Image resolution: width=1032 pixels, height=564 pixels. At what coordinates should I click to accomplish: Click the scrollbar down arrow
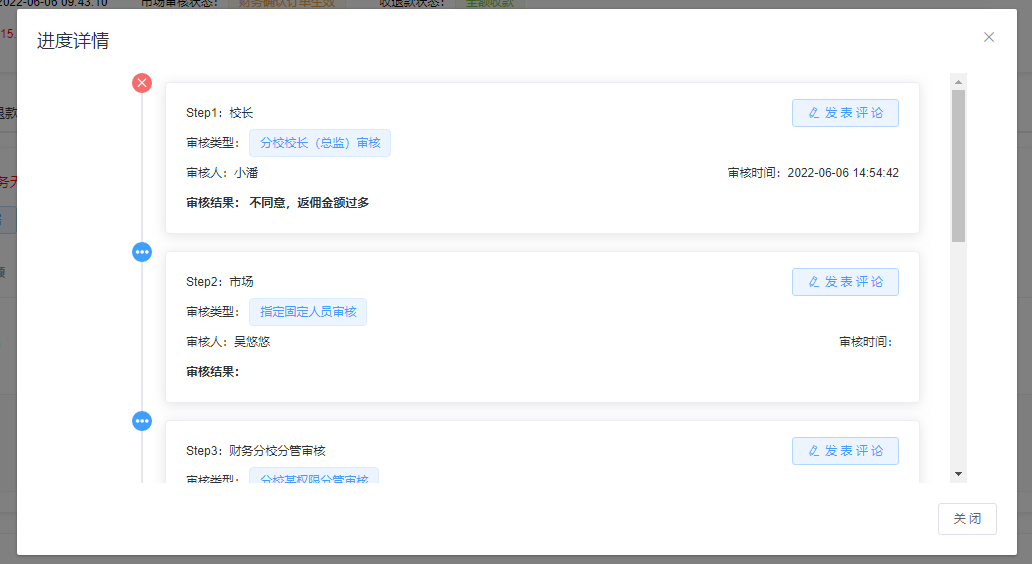click(x=958, y=473)
